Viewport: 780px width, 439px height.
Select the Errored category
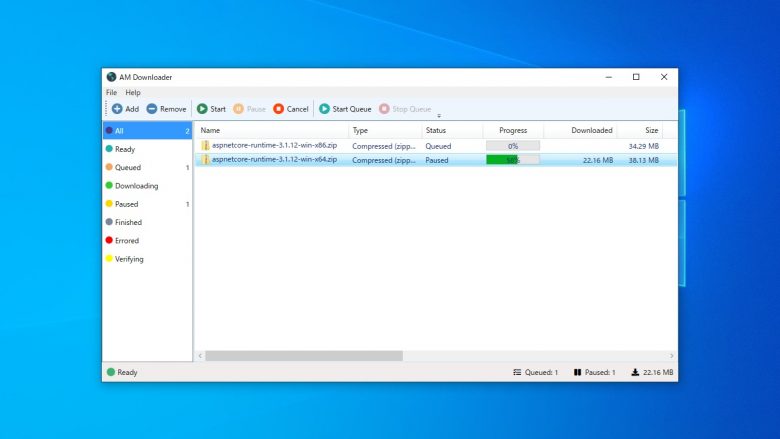(x=147, y=241)
